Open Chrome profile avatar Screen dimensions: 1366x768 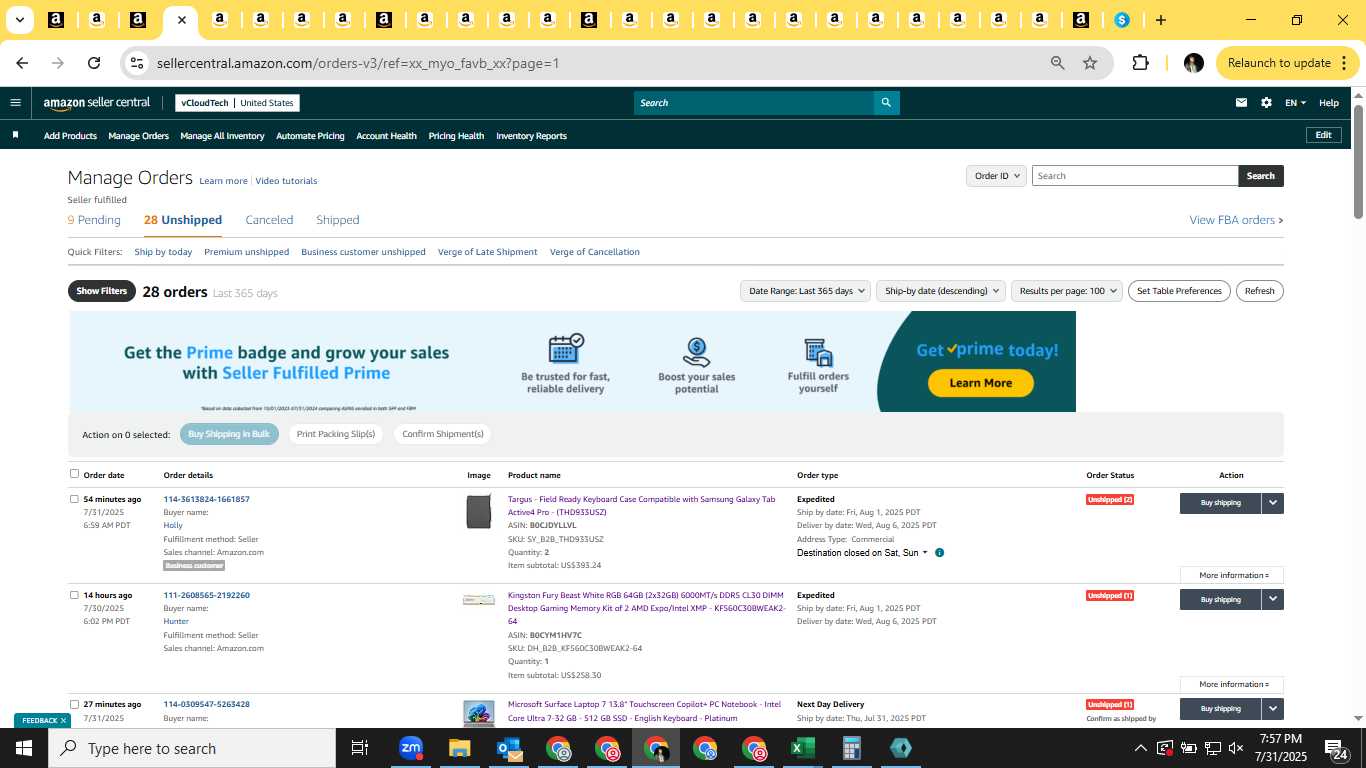(x=1193, y=63)
